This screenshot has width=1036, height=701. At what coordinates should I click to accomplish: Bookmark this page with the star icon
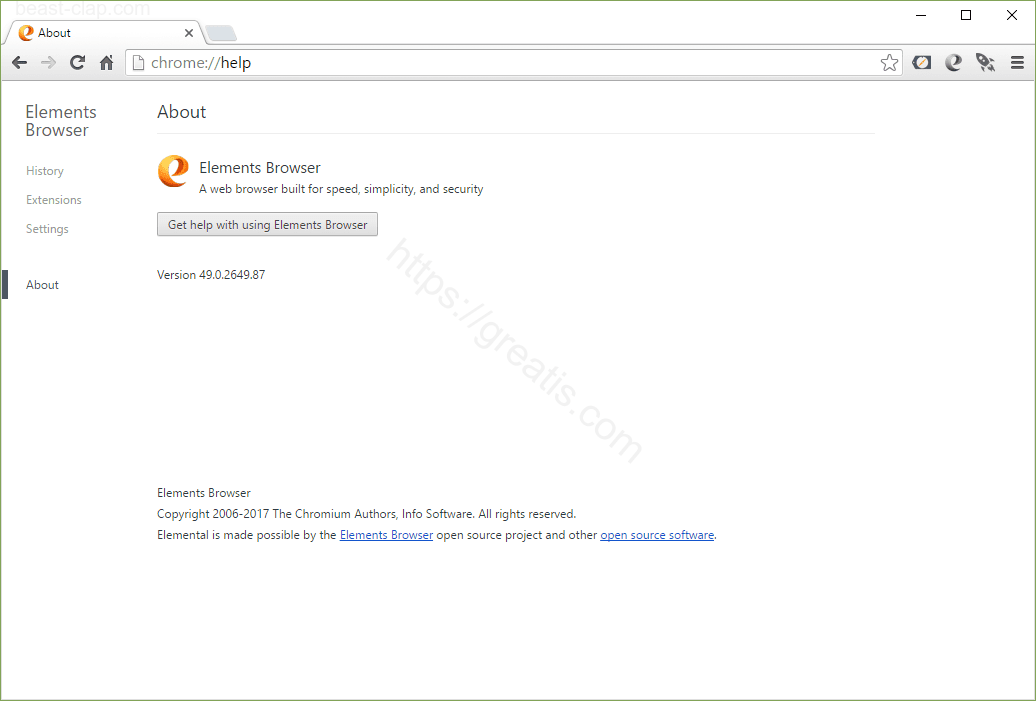pos(890,62)
